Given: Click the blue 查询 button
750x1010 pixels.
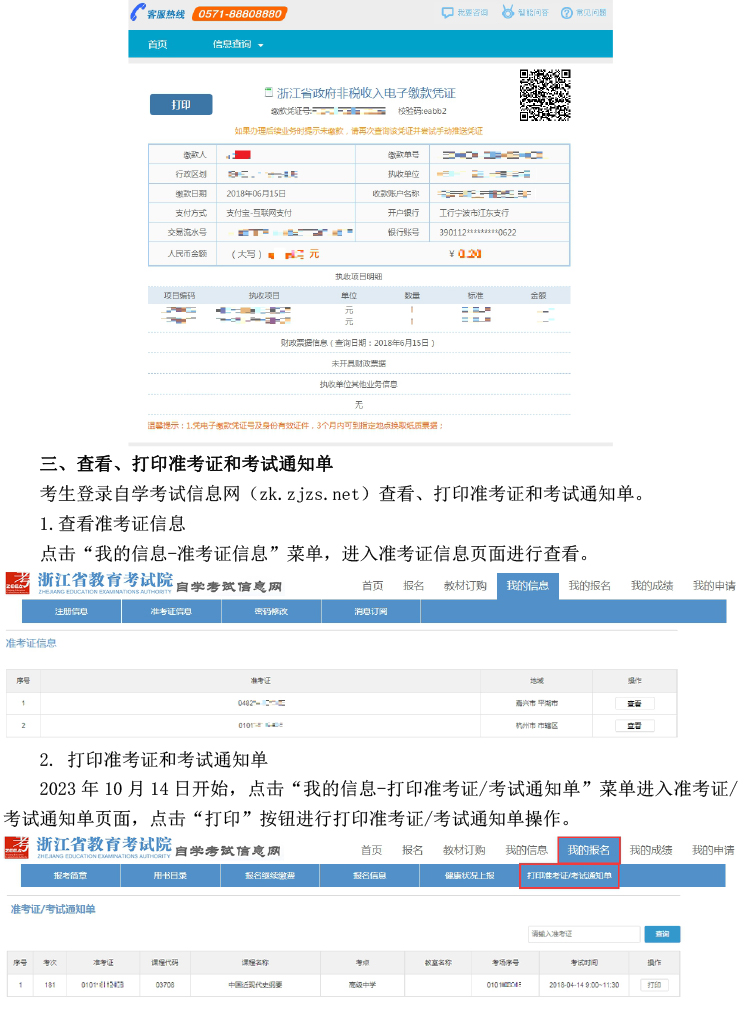Looking at the screenshot, I should 662,934.
